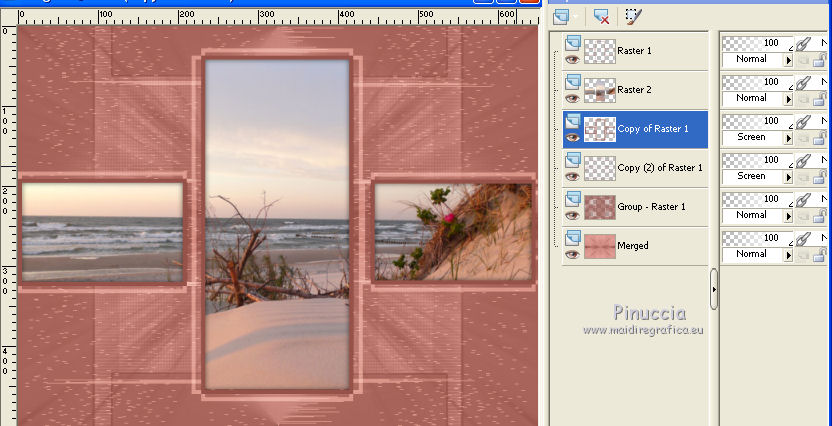Screen dimensions: 832x426
Task: Click the Delete Layer toolbar icon
Action: 601,16
